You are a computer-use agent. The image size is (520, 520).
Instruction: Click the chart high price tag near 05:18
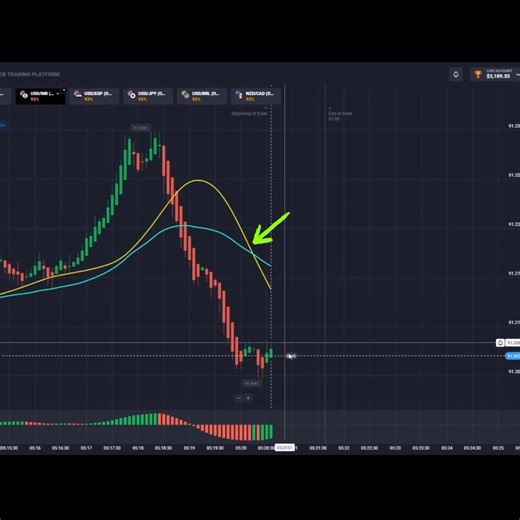coord(140,128)
